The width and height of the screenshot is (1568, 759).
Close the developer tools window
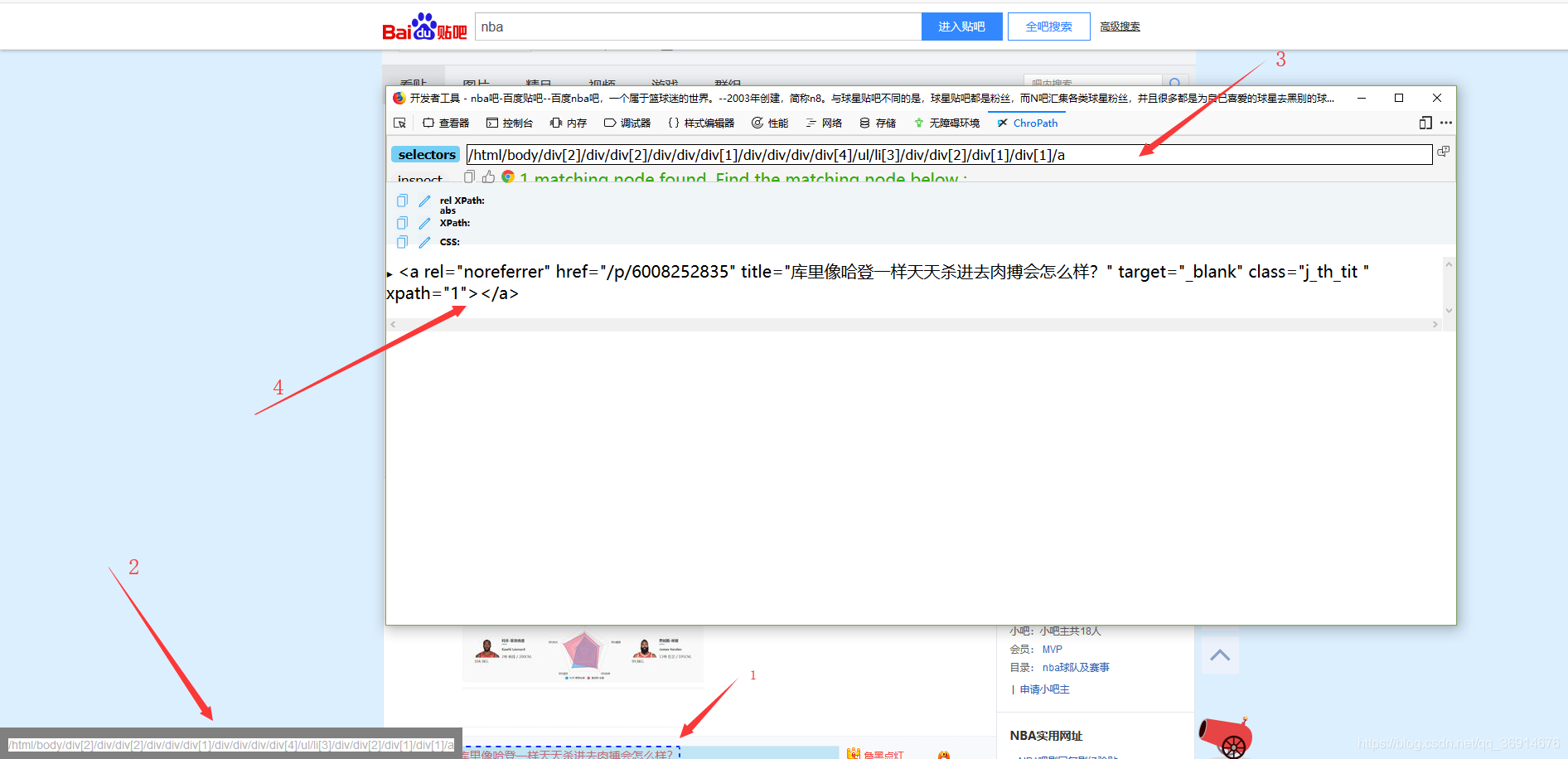click(x=1437, y=98)
